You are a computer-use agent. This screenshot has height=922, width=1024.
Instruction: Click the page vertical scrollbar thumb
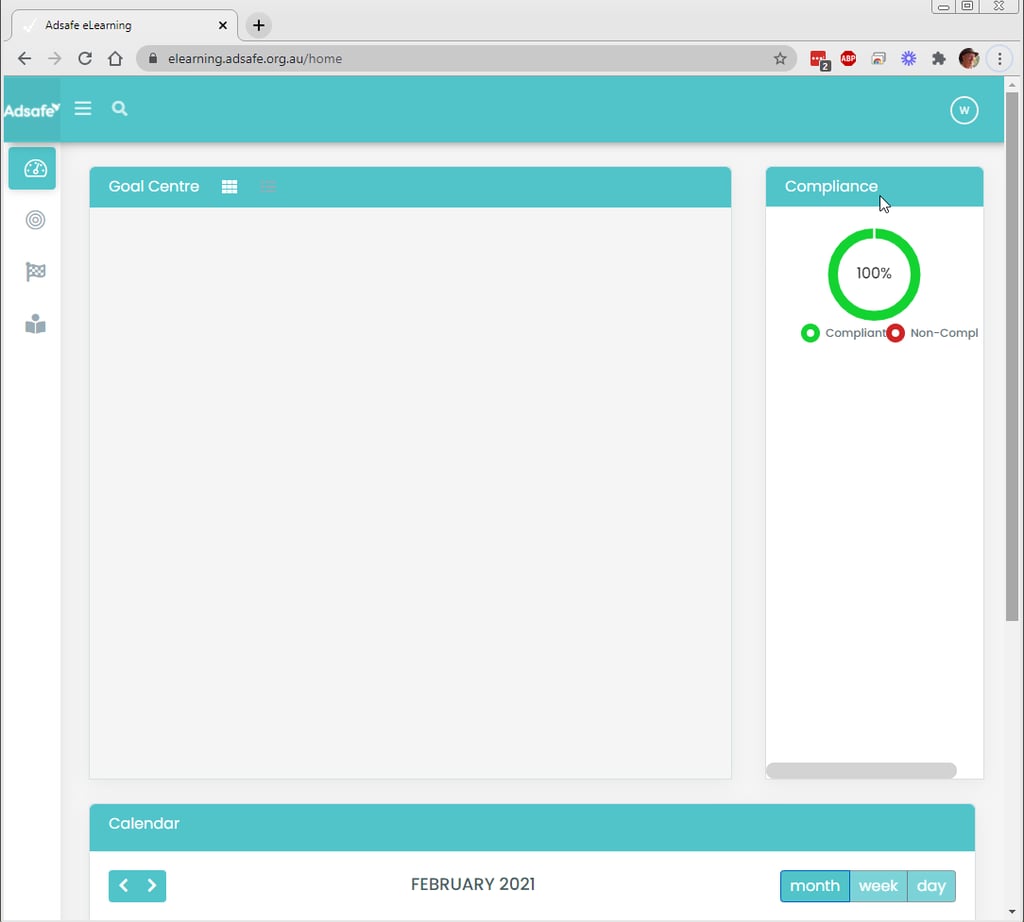(1012, 356)
